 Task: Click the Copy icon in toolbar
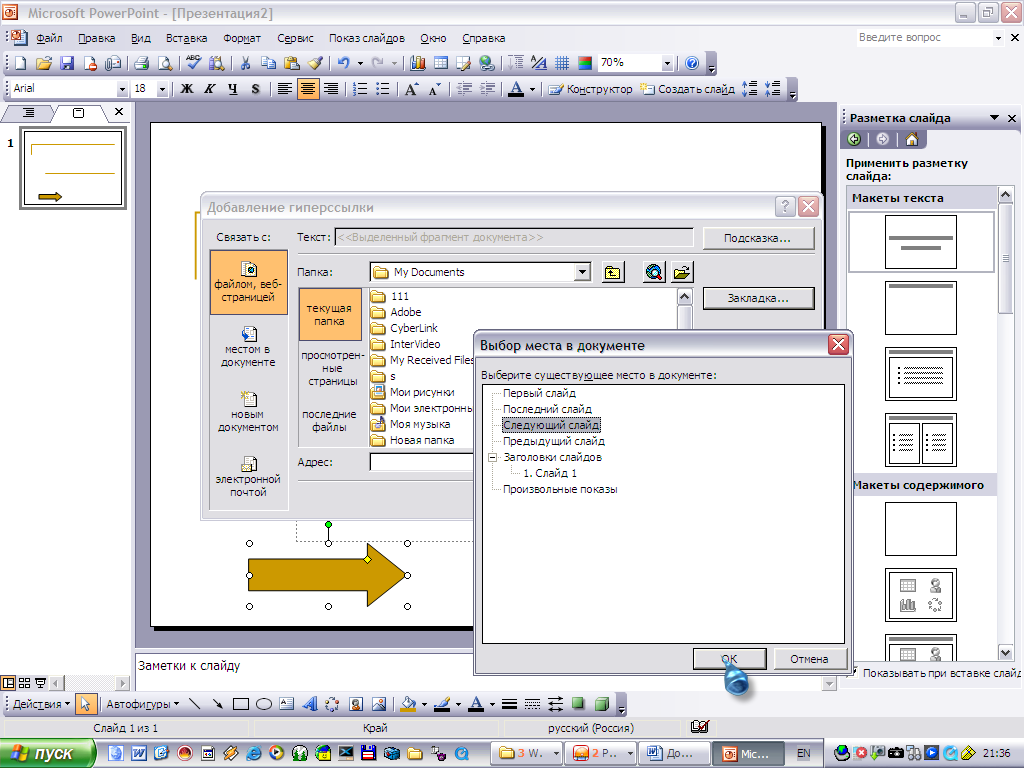pos(268,63)
